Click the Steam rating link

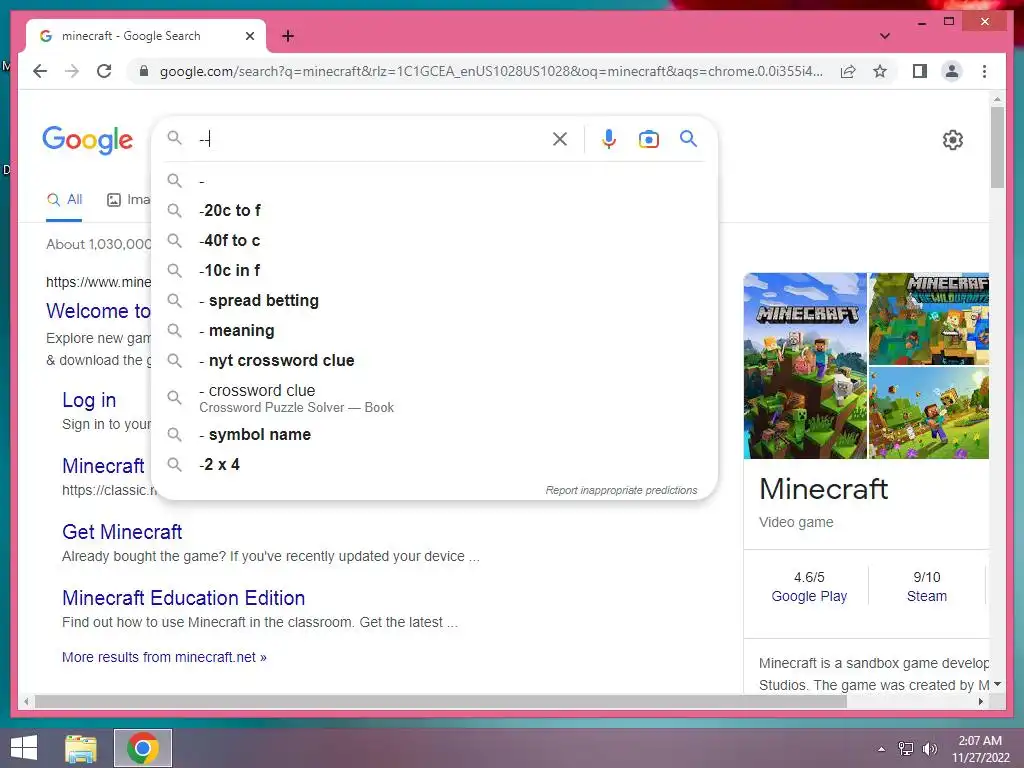click(x=927, y=596)
